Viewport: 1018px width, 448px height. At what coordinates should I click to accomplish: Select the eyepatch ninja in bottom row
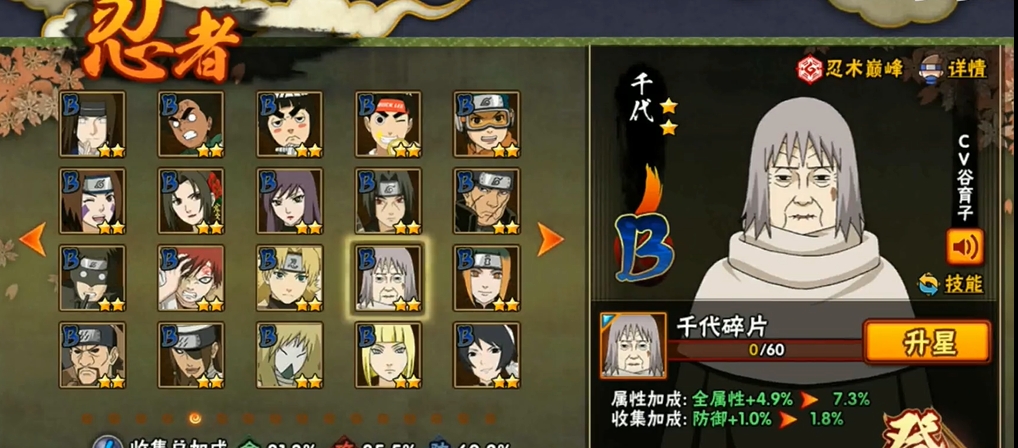tap(191, 355)
